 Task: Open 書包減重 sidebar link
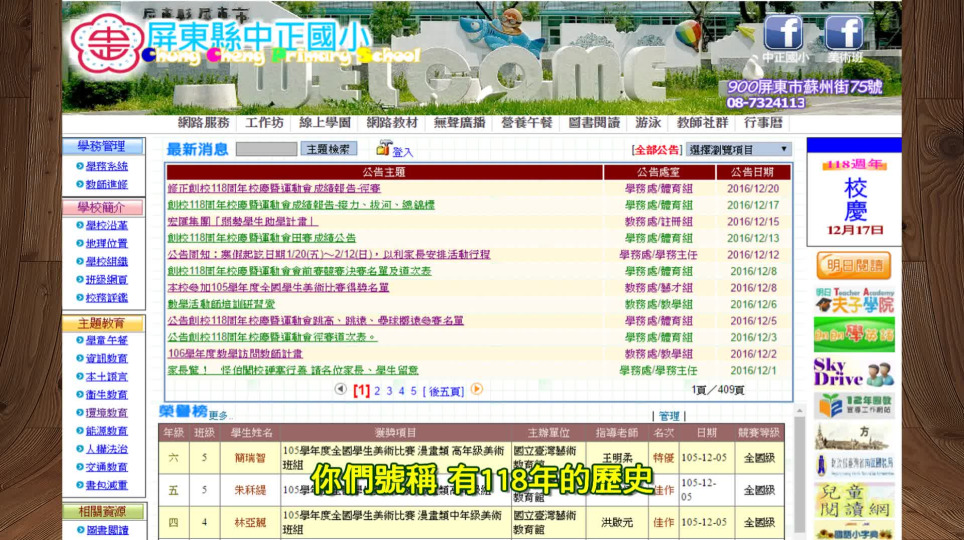click(x=106, y=485)
